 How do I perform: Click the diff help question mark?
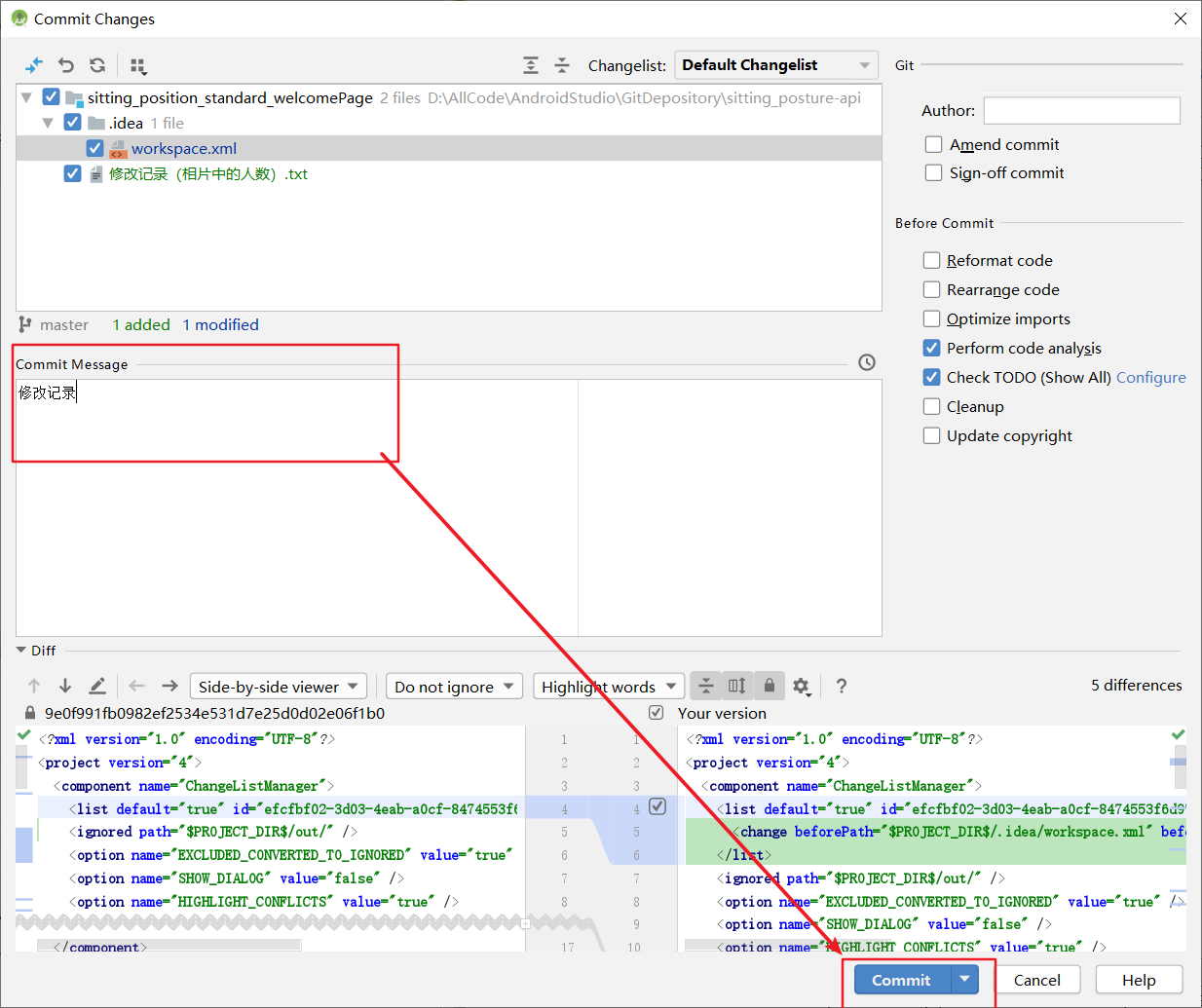coord(842,686)
